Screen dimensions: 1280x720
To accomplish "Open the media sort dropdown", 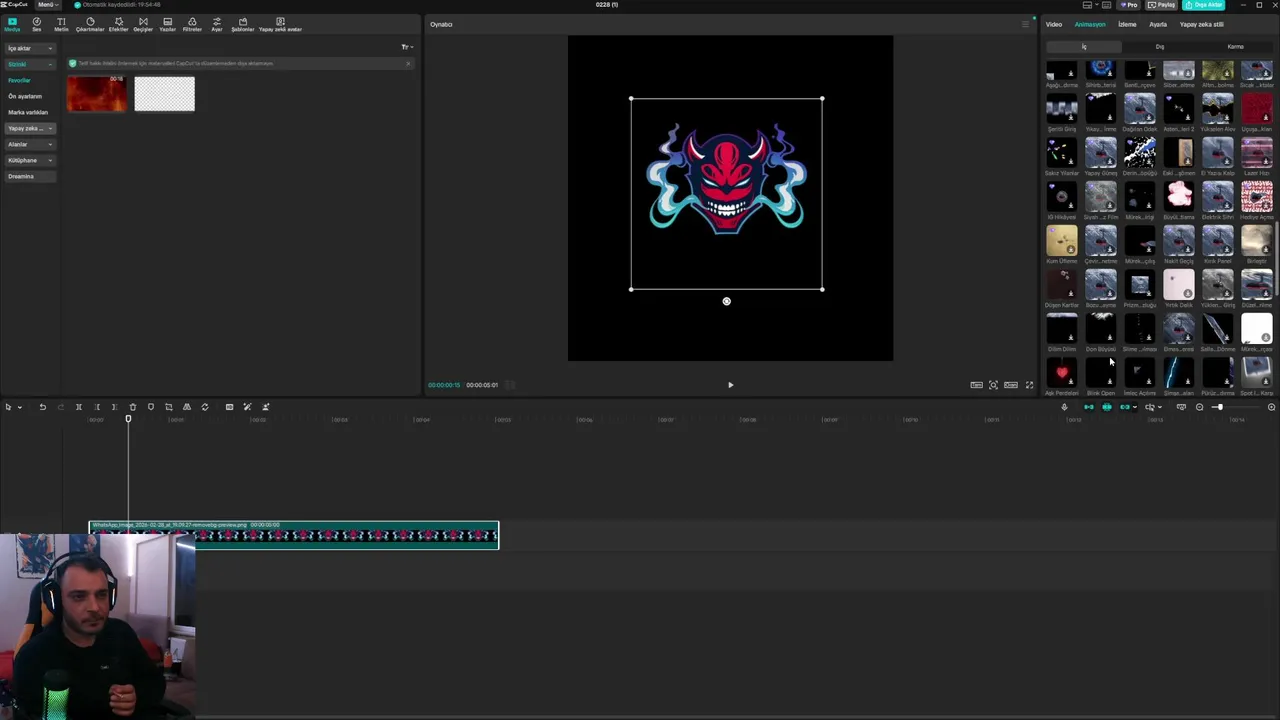I will (406, 47).
